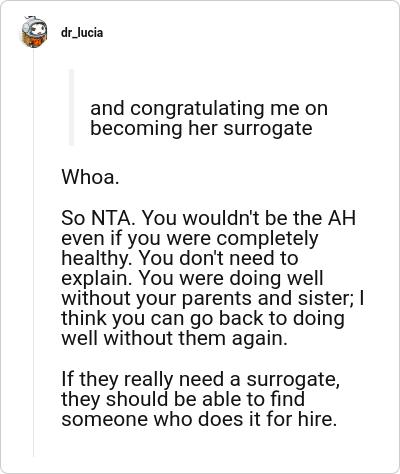Click the 'NTA' word in the comment
The image size is (400, 474).
tap(111, 218)
